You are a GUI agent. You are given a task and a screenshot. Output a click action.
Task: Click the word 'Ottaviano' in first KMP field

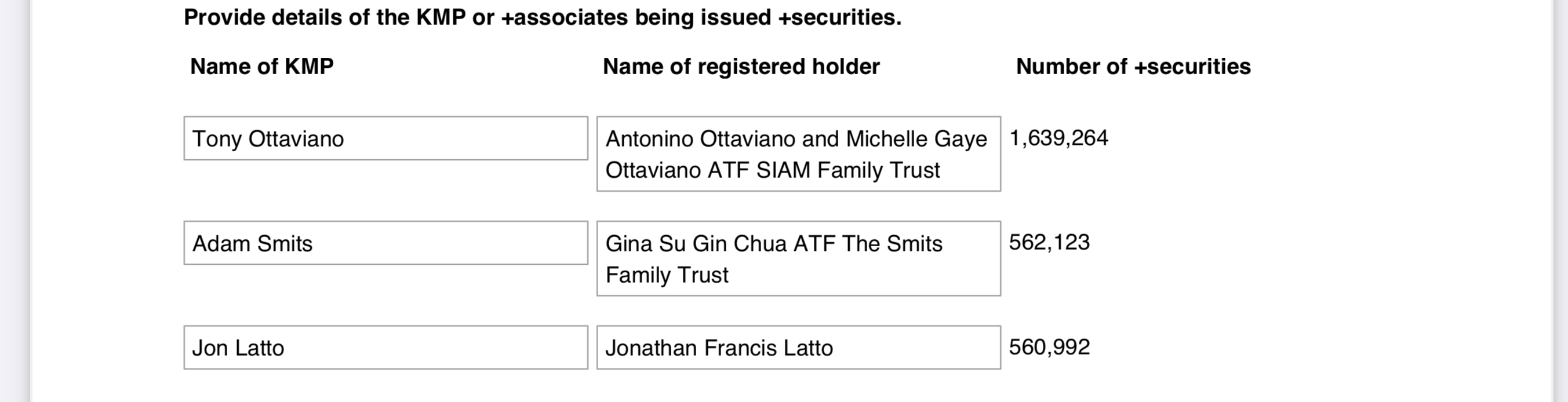pyautogui.click(x=296, y=138)
